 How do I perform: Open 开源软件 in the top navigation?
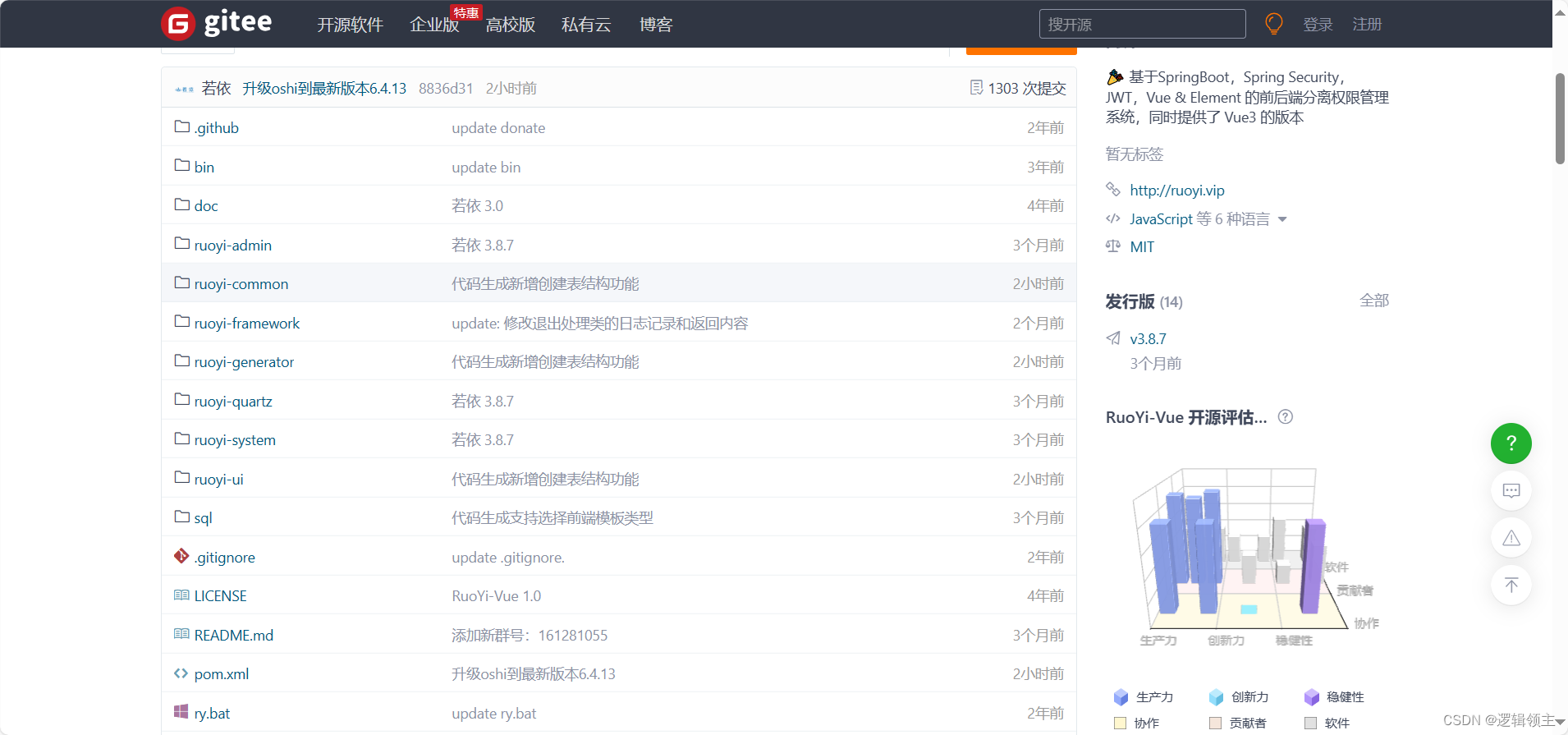point(351,25)
